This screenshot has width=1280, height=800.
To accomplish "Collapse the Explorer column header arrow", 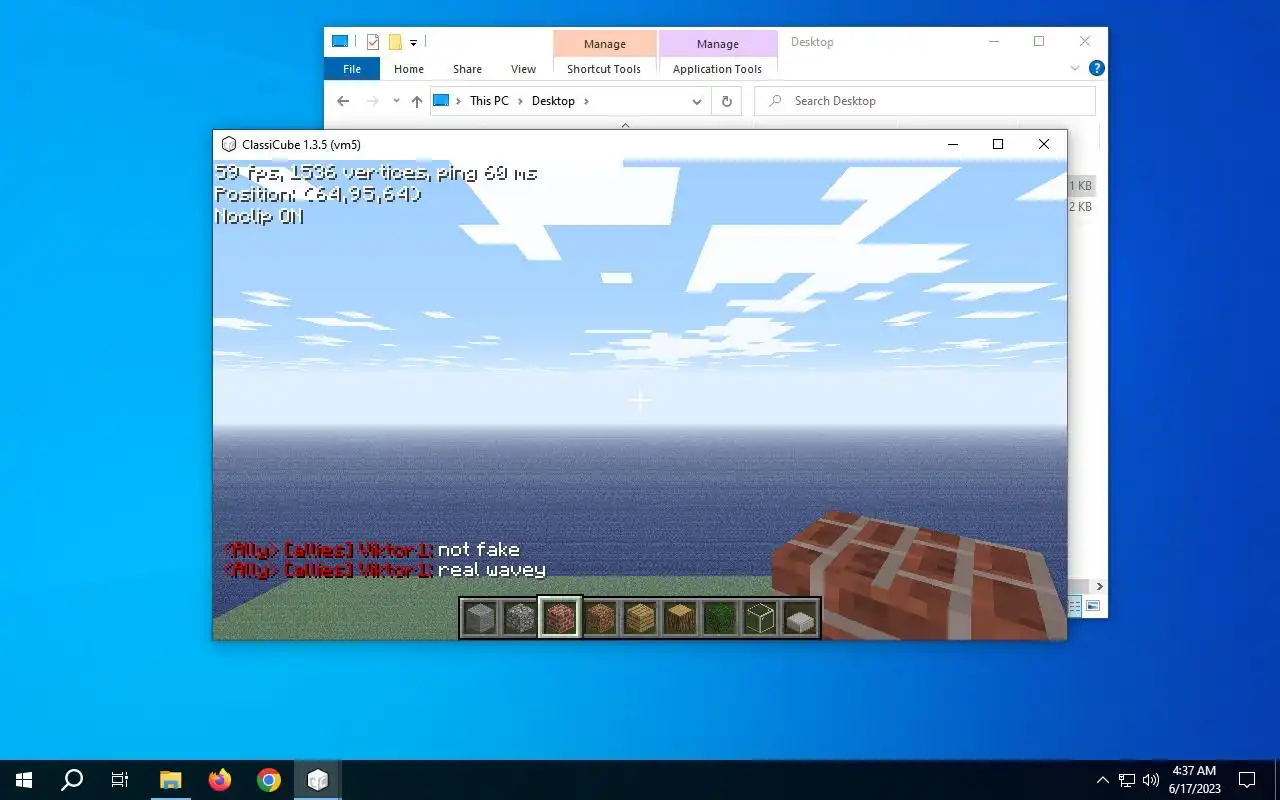I will (626, 125).
